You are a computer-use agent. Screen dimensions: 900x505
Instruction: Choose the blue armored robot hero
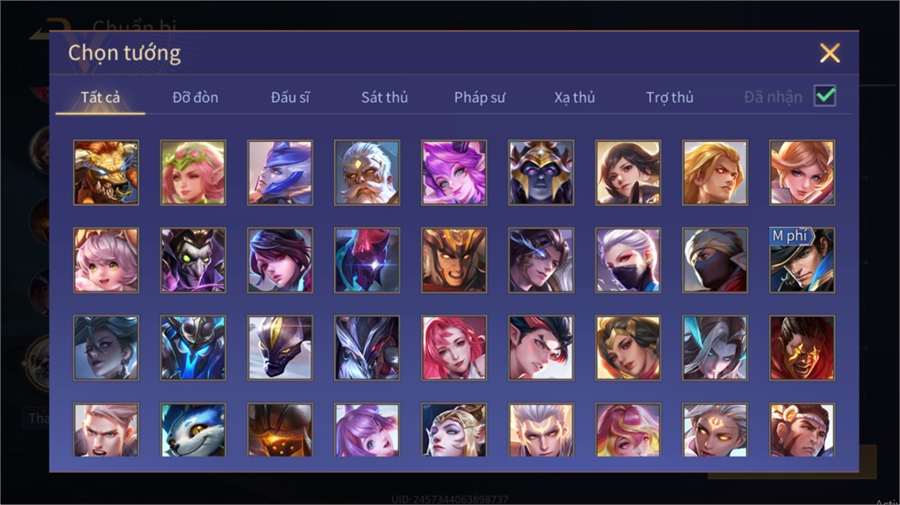(193, 348)
